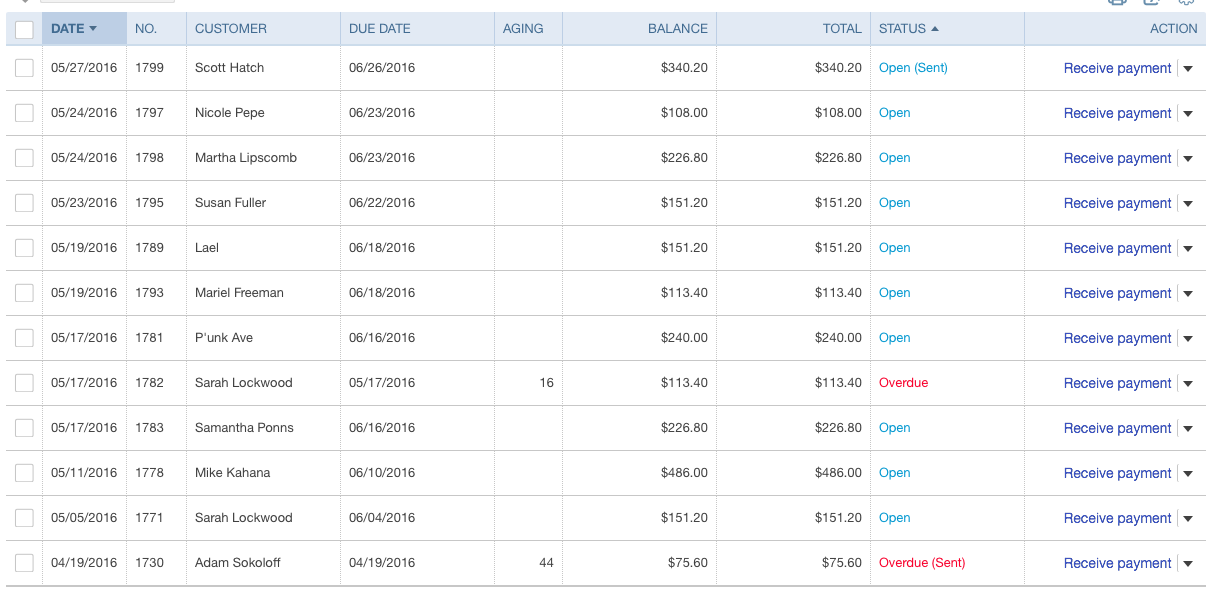Screen dimensions: 1230x595
Task: Open the action dropdown for Samantha Ponns
Action: 1188,429
